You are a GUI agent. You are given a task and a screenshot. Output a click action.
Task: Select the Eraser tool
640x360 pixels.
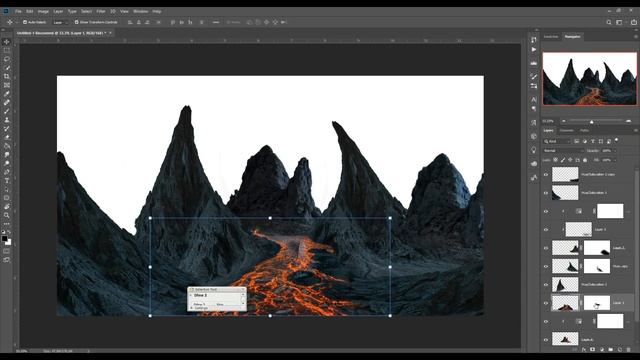point(7,138)
